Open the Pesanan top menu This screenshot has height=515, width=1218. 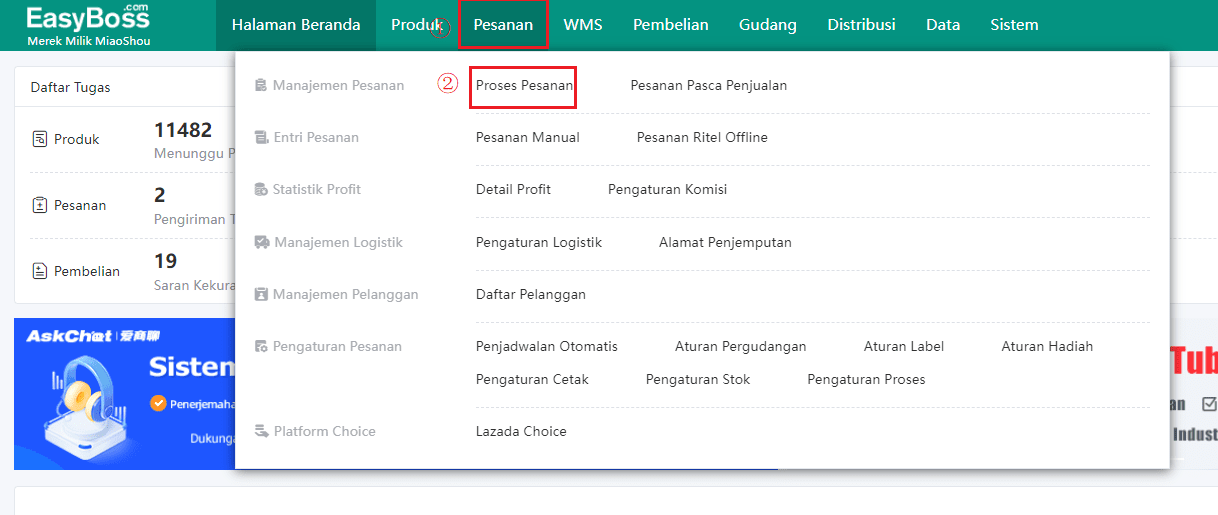click(x=503, y=25)
